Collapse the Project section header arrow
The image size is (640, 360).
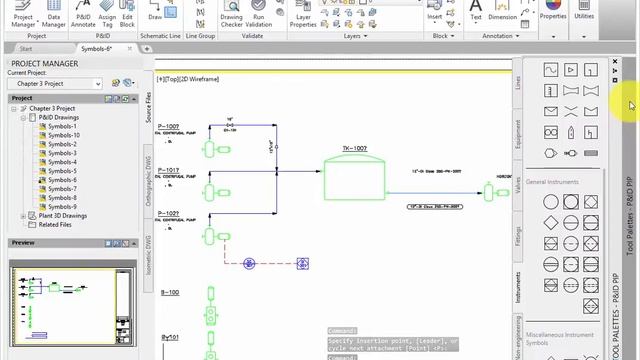(x=134, y=99)
